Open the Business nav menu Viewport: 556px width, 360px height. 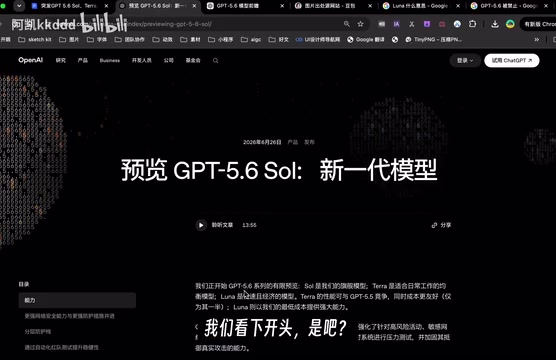110,61
